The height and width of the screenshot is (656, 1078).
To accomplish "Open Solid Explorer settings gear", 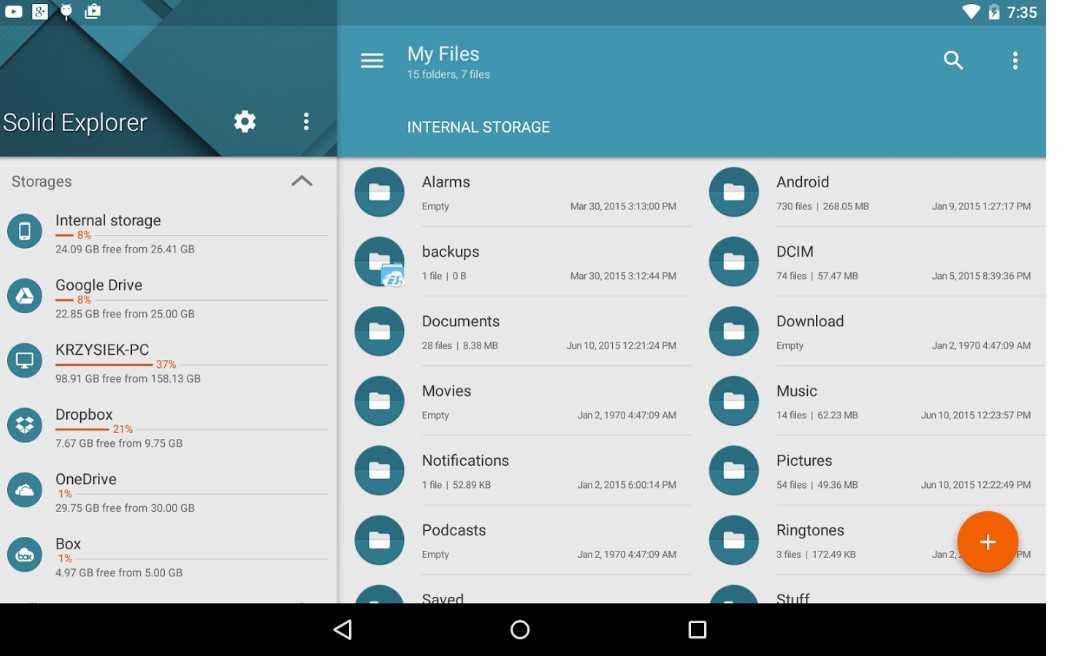I will click(245, 122).
